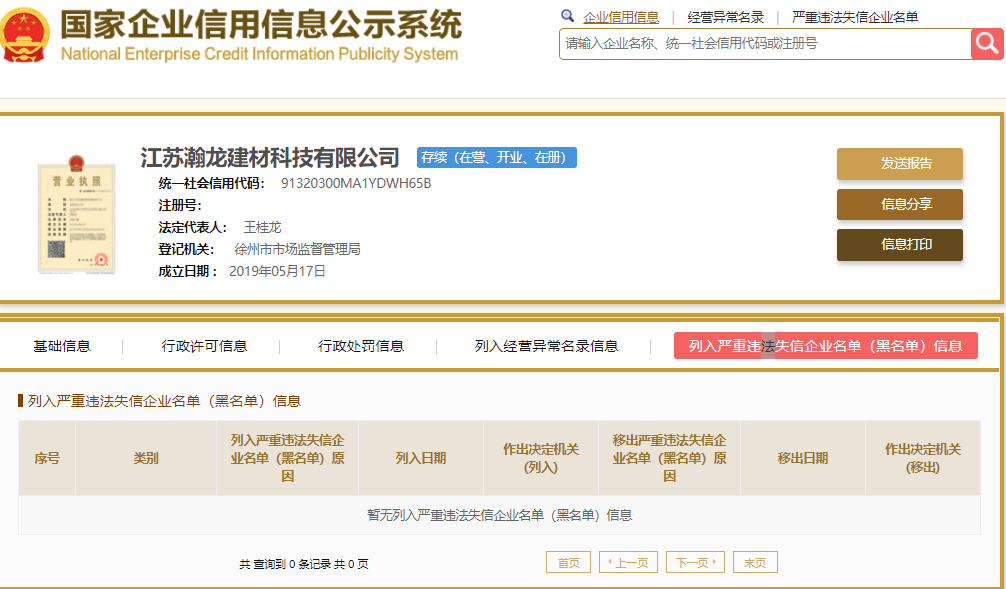1006x589 pixels.
Task: Click the 上一页 previous page button
Action: click(628, 563)
